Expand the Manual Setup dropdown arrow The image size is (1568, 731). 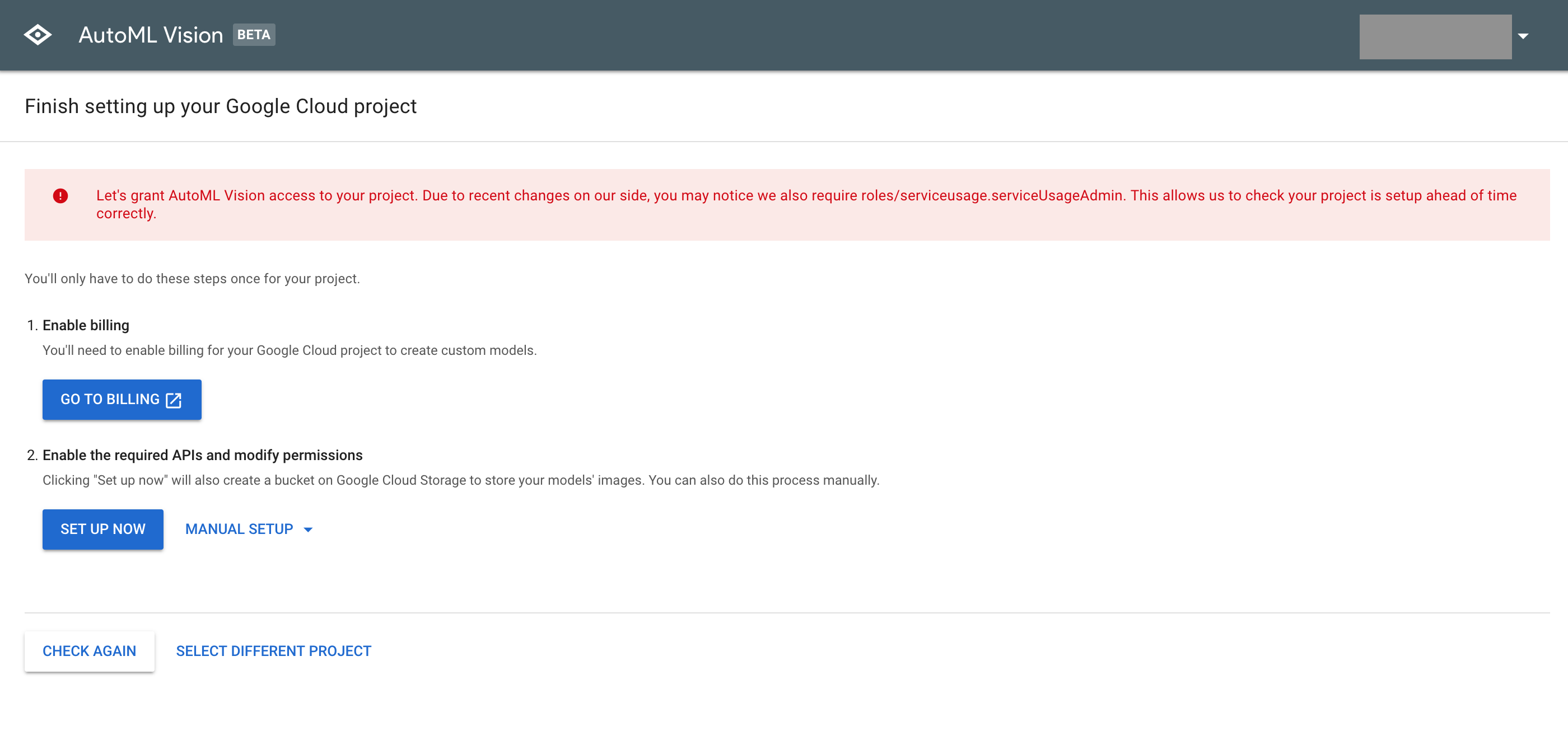tap(308, 529)
